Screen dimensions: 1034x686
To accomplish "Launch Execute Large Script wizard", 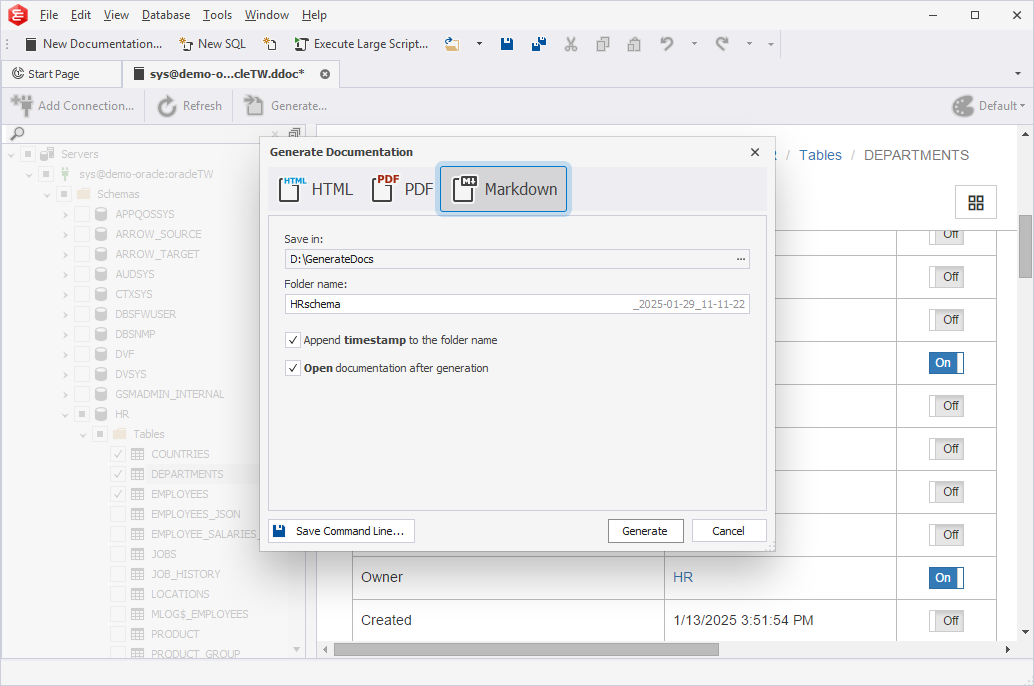I will (x=361, y=44).
